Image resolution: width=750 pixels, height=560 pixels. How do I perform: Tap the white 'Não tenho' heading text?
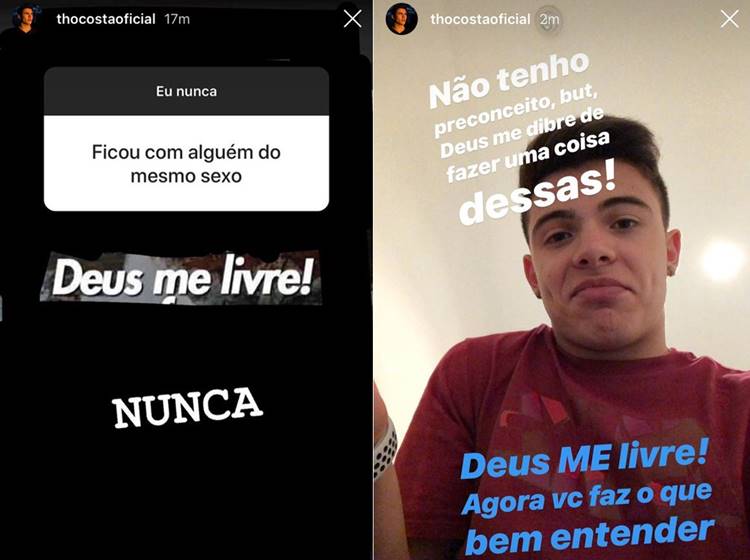point(508,79)
